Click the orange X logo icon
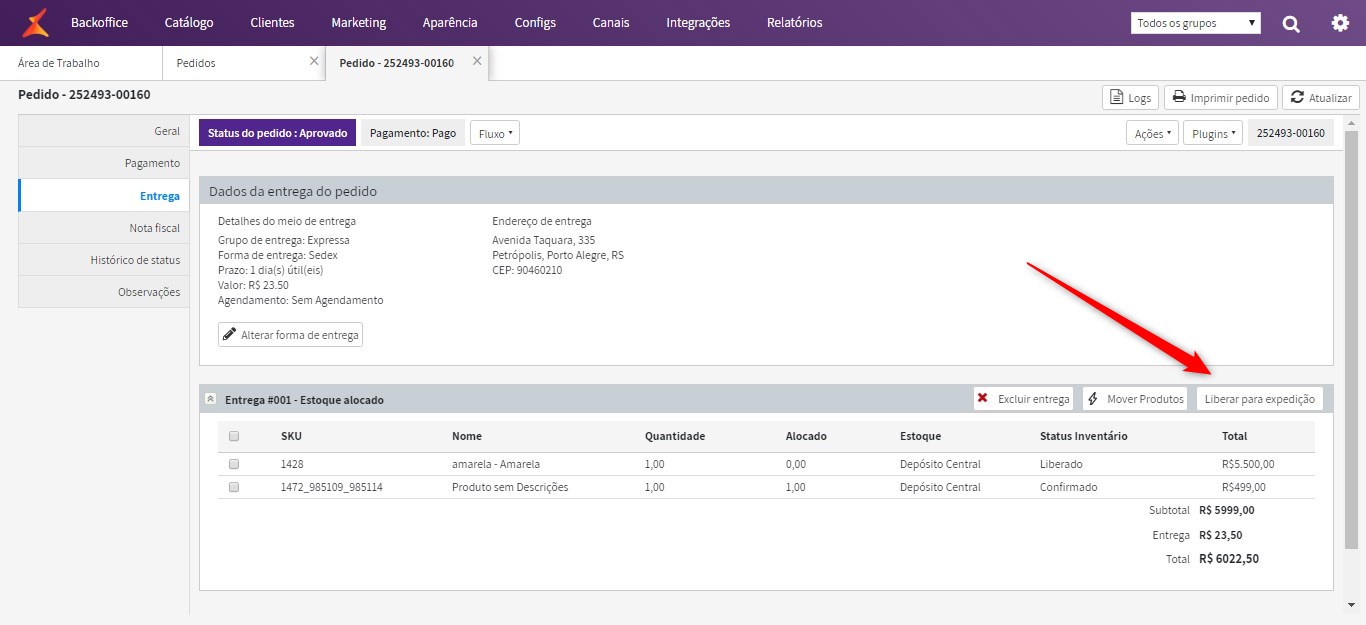Screen dimensions: 1366x625 click(x=35, y=22)
